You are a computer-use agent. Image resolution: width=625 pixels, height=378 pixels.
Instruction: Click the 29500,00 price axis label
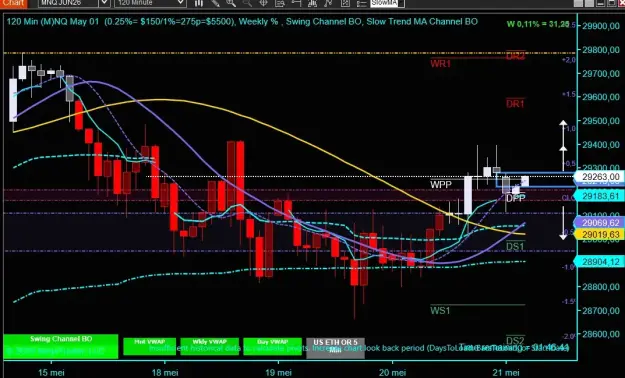[x=601, y=121]
